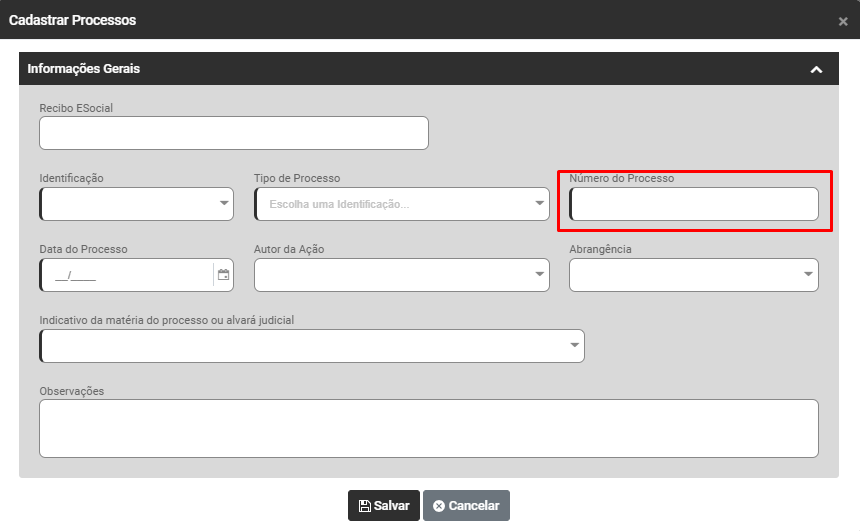Open the calendar date picker icon
Image resolution: width=860 pixels, height=531 pixels.
pyautogui.click(x=223, y=275)
